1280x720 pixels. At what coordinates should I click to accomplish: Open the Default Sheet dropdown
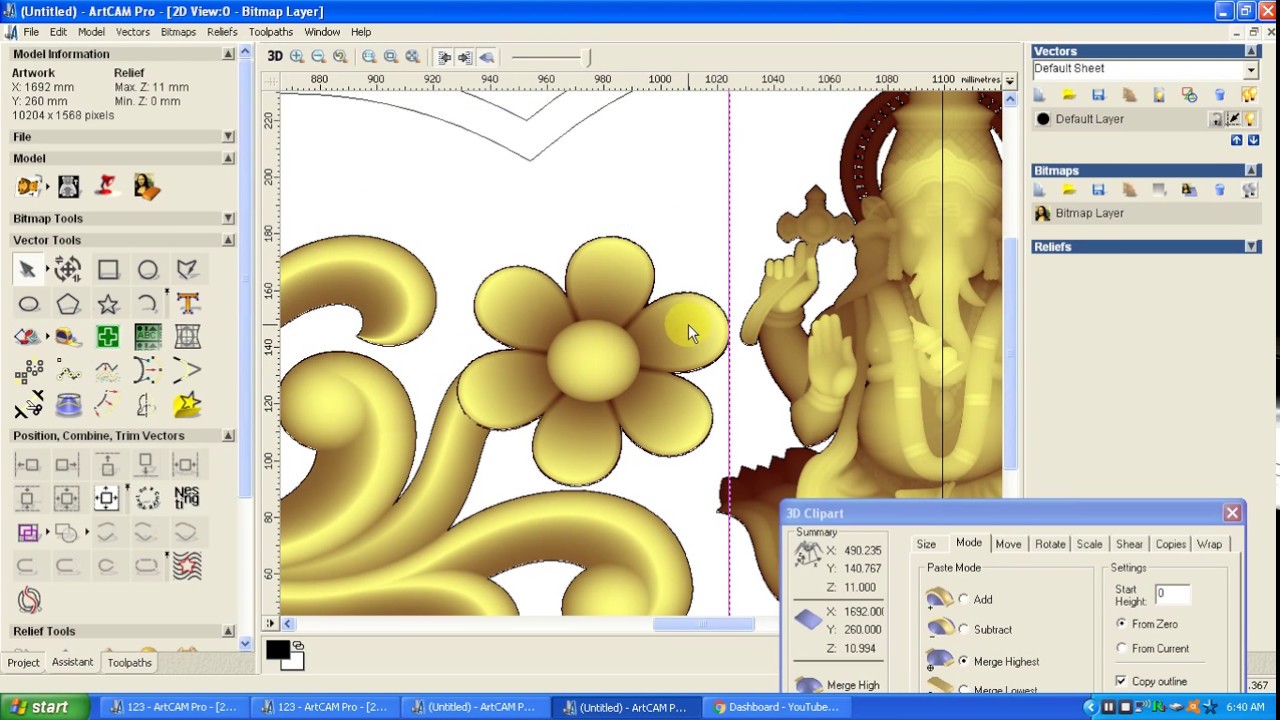click(1251, 69)
